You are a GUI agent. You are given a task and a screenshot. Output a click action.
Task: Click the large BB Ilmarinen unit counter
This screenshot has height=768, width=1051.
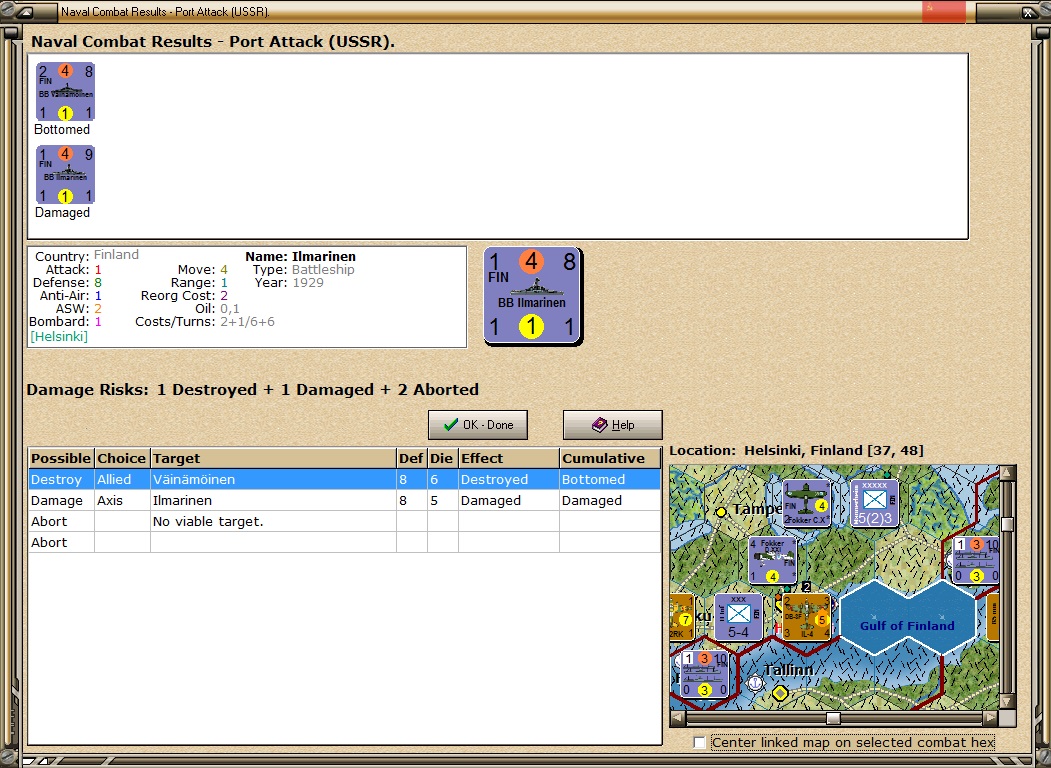pyautogui.click(x=533, y=296)
